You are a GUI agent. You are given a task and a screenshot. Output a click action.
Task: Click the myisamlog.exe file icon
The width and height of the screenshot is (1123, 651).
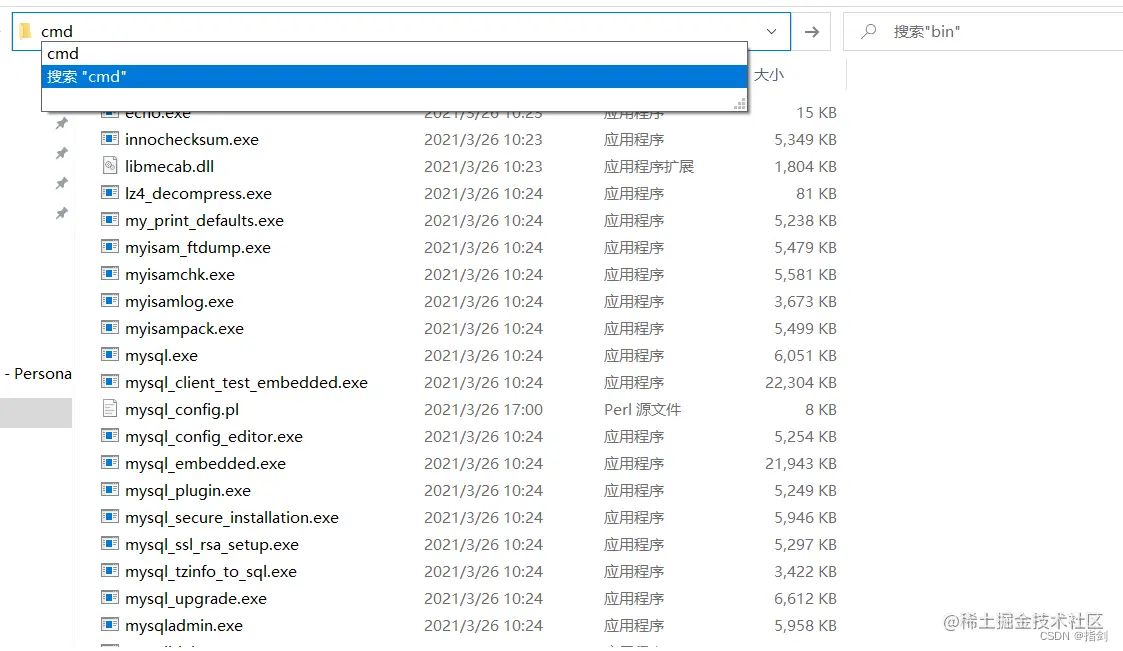pos(110,300)
